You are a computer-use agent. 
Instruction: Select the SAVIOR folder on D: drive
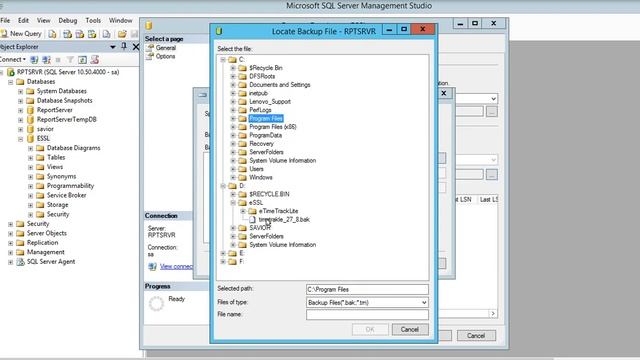260,228
